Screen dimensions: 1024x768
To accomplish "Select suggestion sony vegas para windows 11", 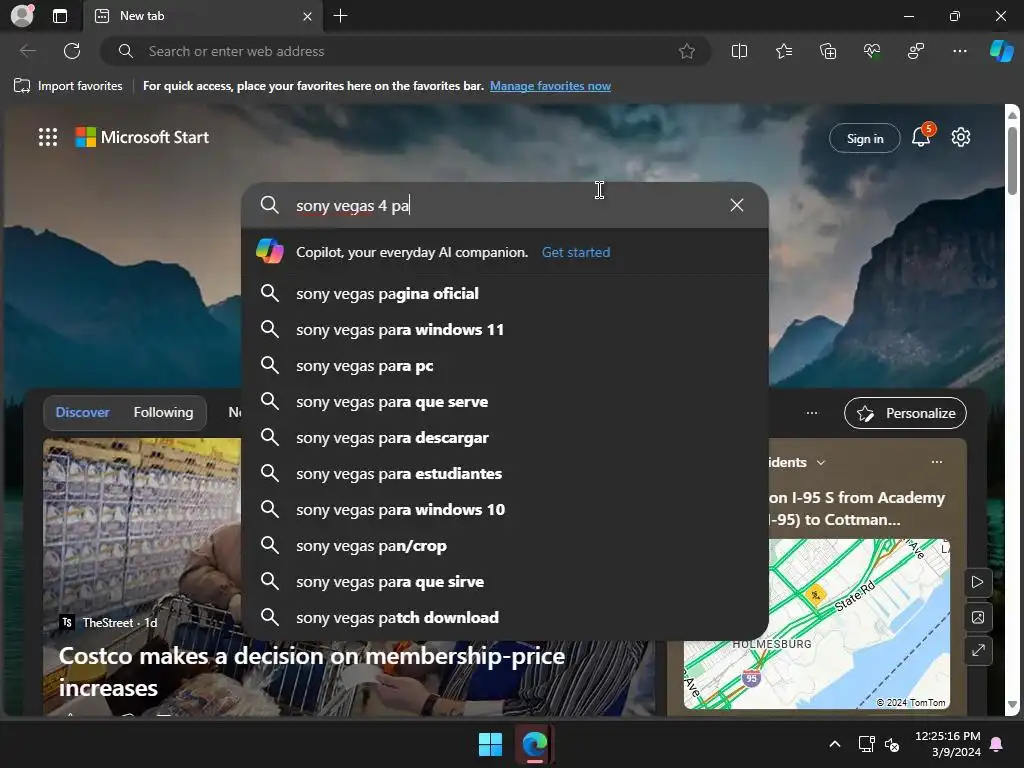I will coord(504,329).
